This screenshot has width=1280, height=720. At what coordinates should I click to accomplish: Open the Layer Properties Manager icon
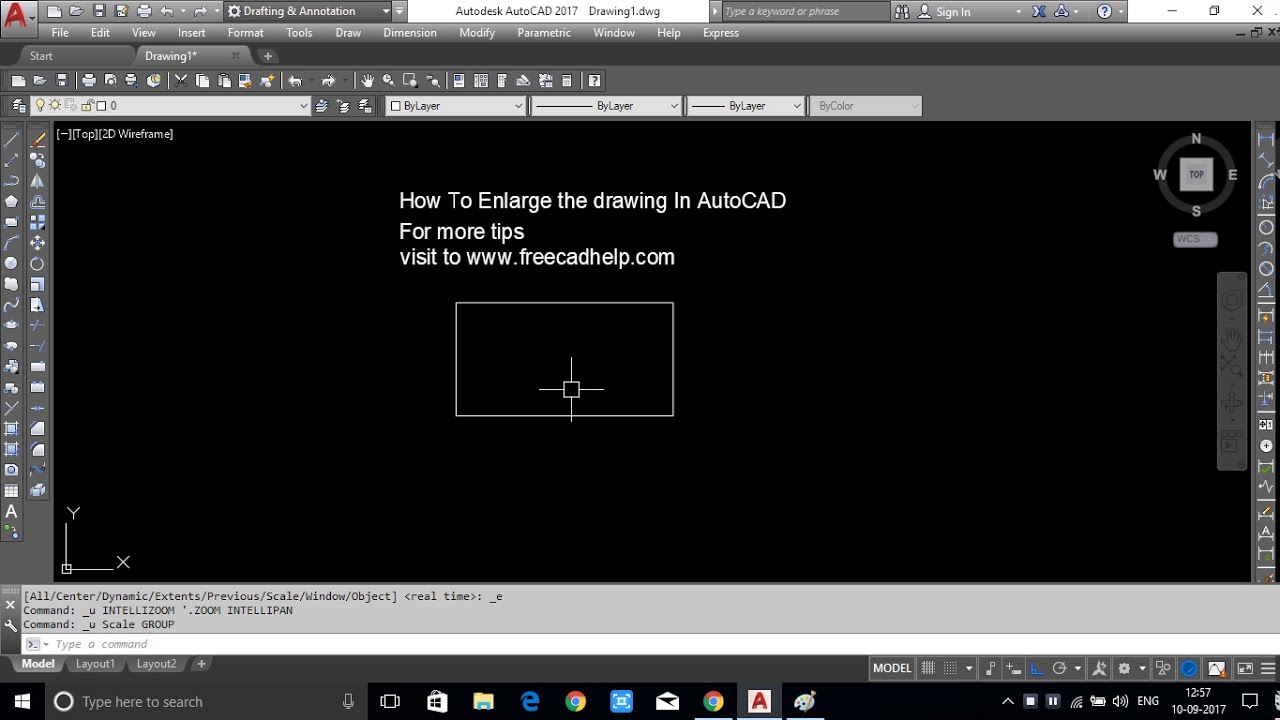[x=18, y=105]
